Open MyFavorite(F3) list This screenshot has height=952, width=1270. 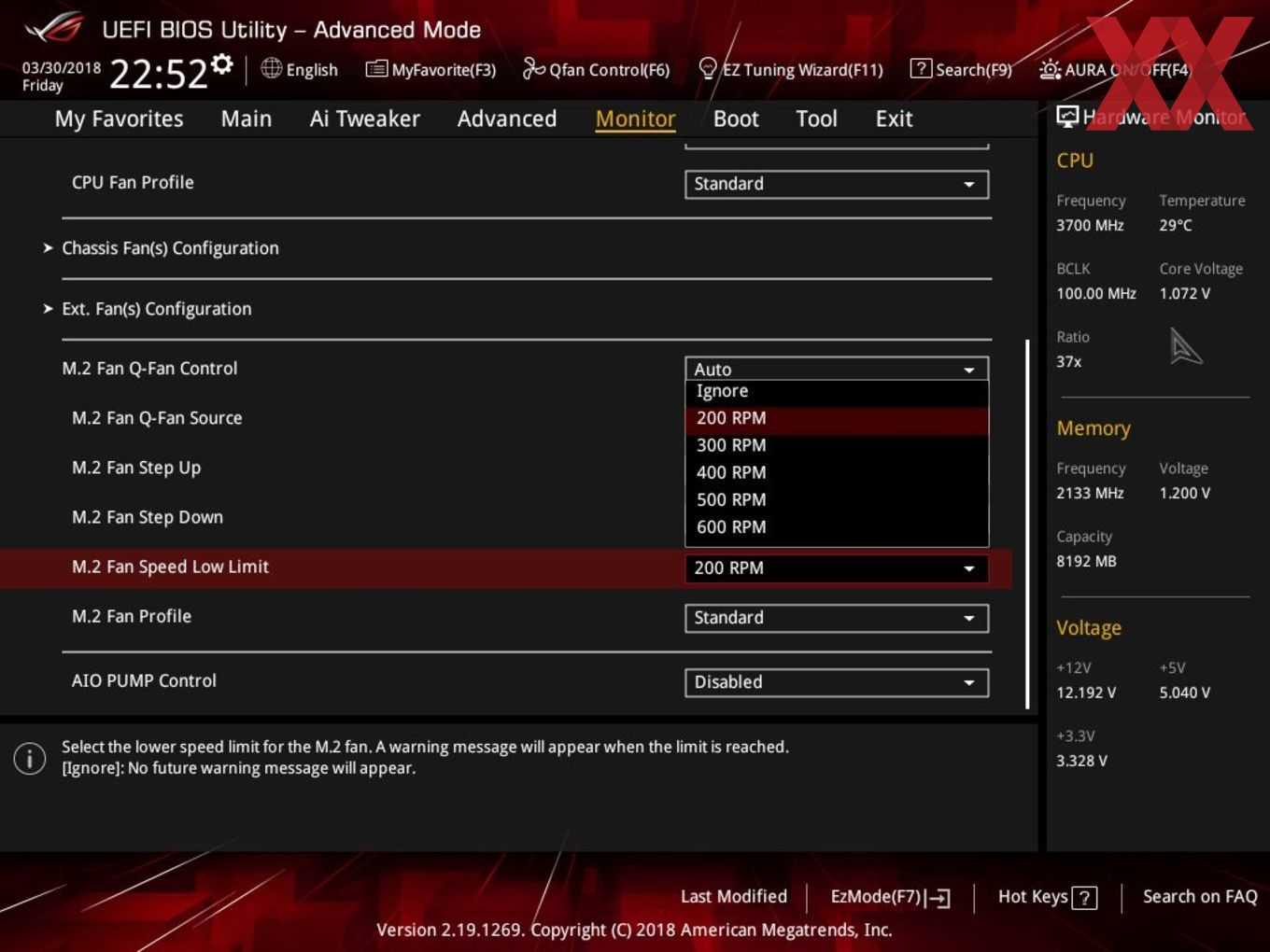tap(430, 69)
